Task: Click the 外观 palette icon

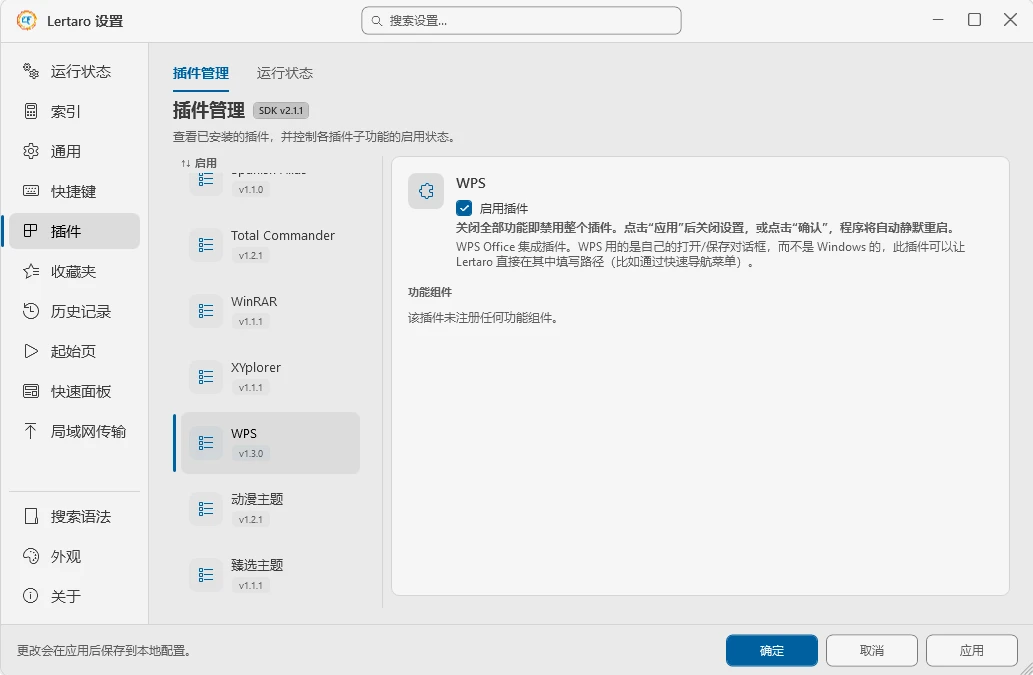Action: click(31, 556)
